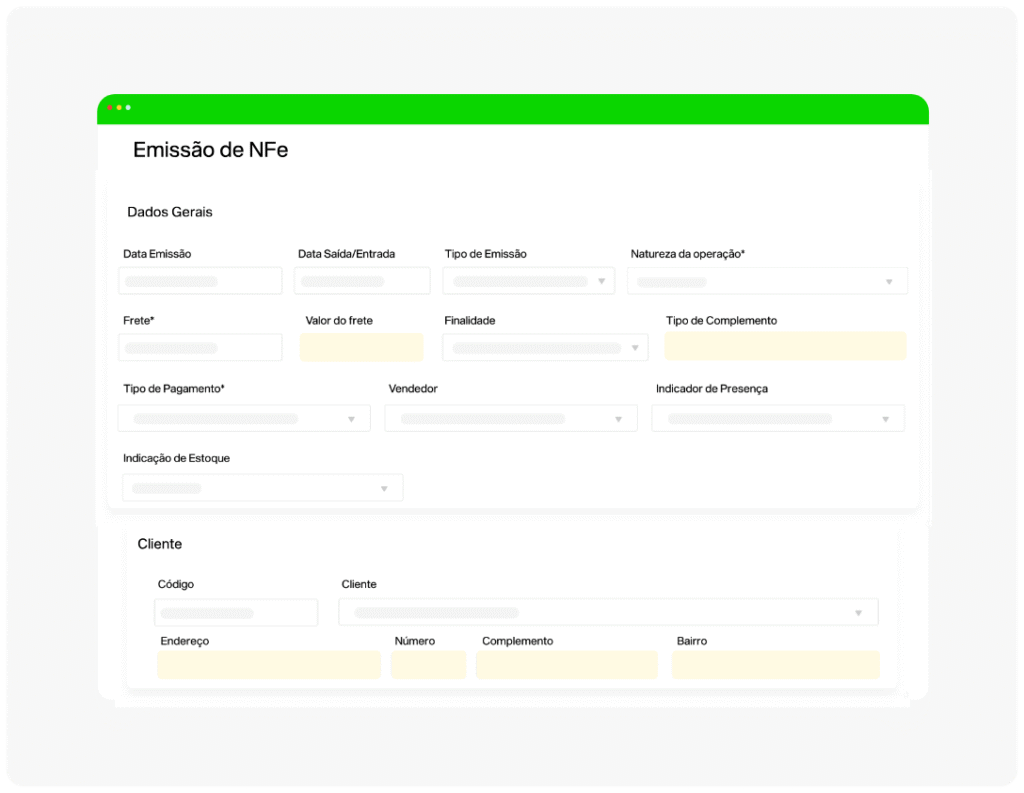Expand the Indicação de Estoque dropdown
Image resolution: width=1024 pixels, height=793 pixels.
tap(263, 488)
